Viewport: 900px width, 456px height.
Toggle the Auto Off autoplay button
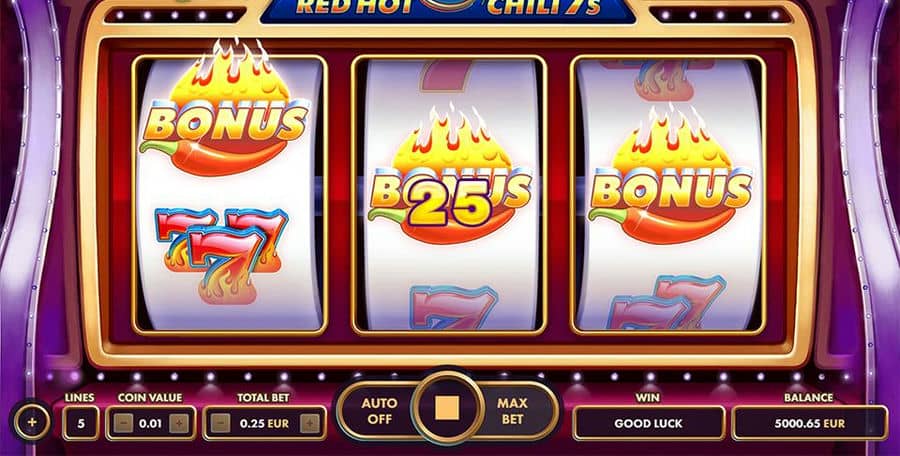point(379,411)
